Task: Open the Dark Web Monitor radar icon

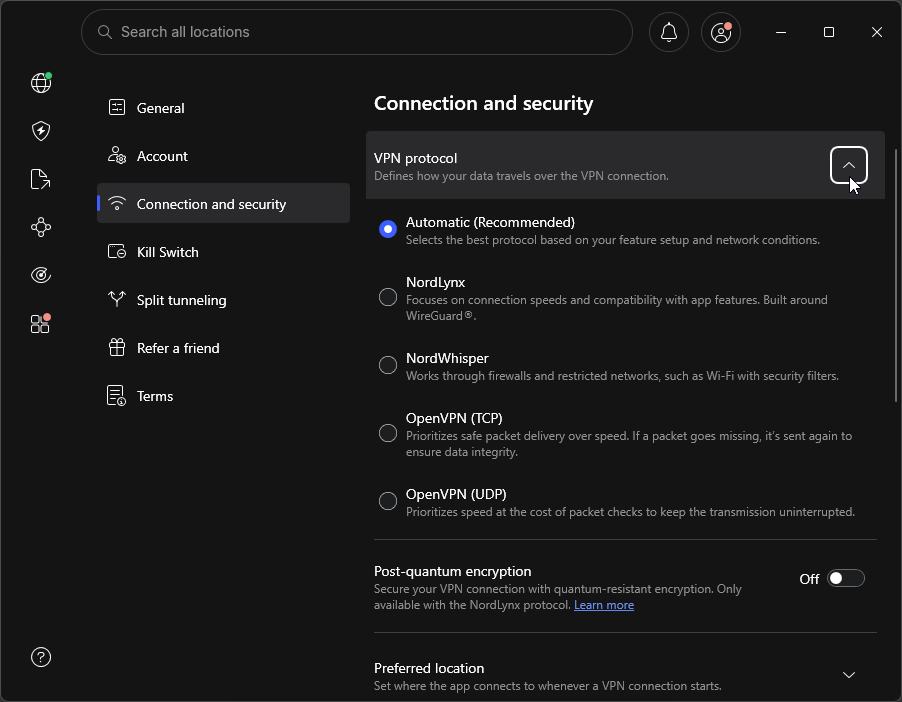Action: coord(41,275)
